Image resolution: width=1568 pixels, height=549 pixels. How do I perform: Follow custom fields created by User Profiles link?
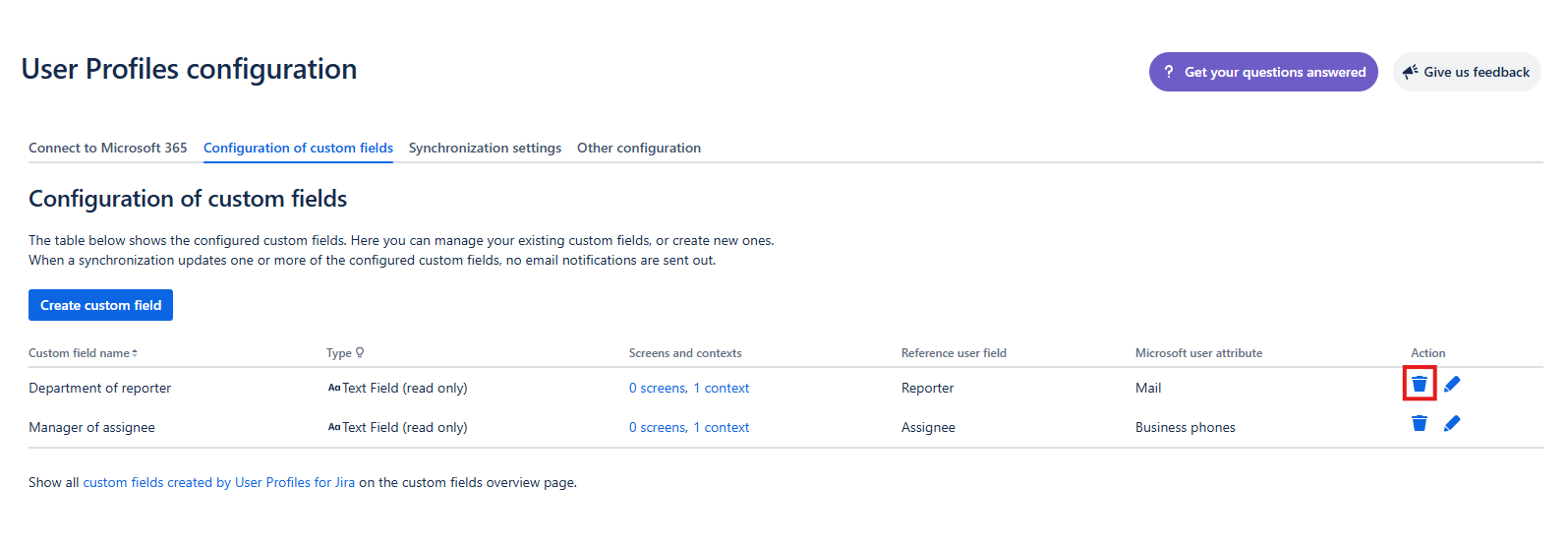[218, 482]
